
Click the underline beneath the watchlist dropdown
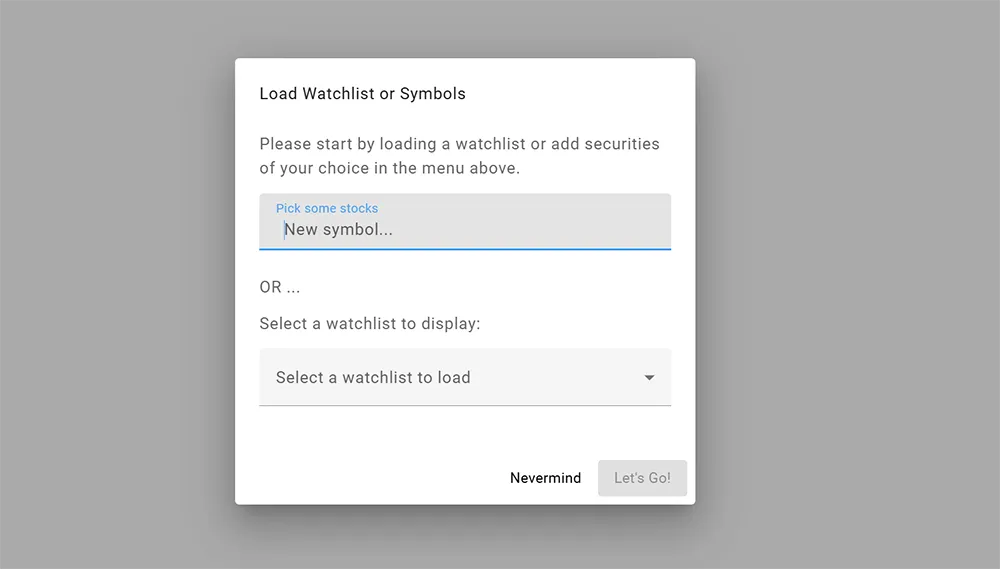[465, 405]
